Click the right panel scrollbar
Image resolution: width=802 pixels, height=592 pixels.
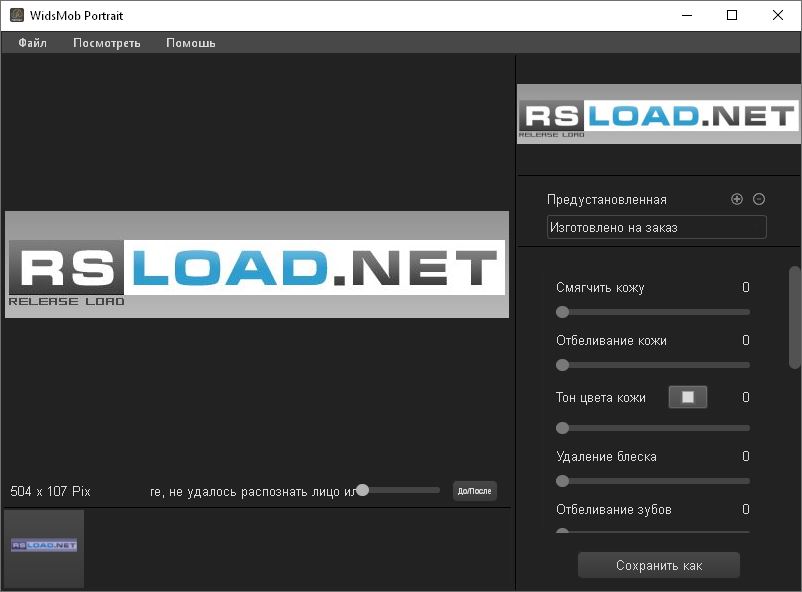(795, 320)
